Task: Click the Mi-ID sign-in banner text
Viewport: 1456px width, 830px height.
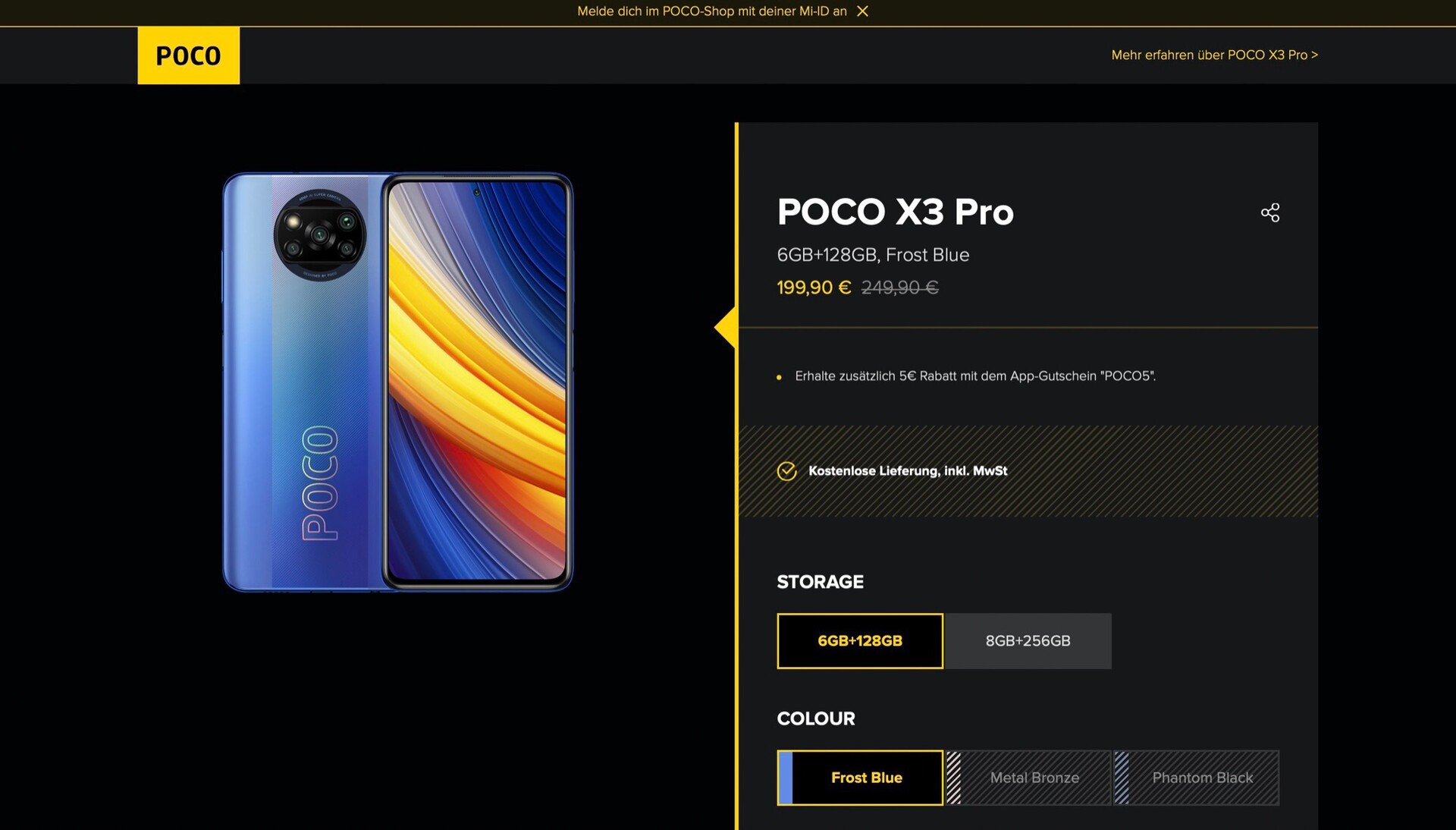Action: point(711,11)
